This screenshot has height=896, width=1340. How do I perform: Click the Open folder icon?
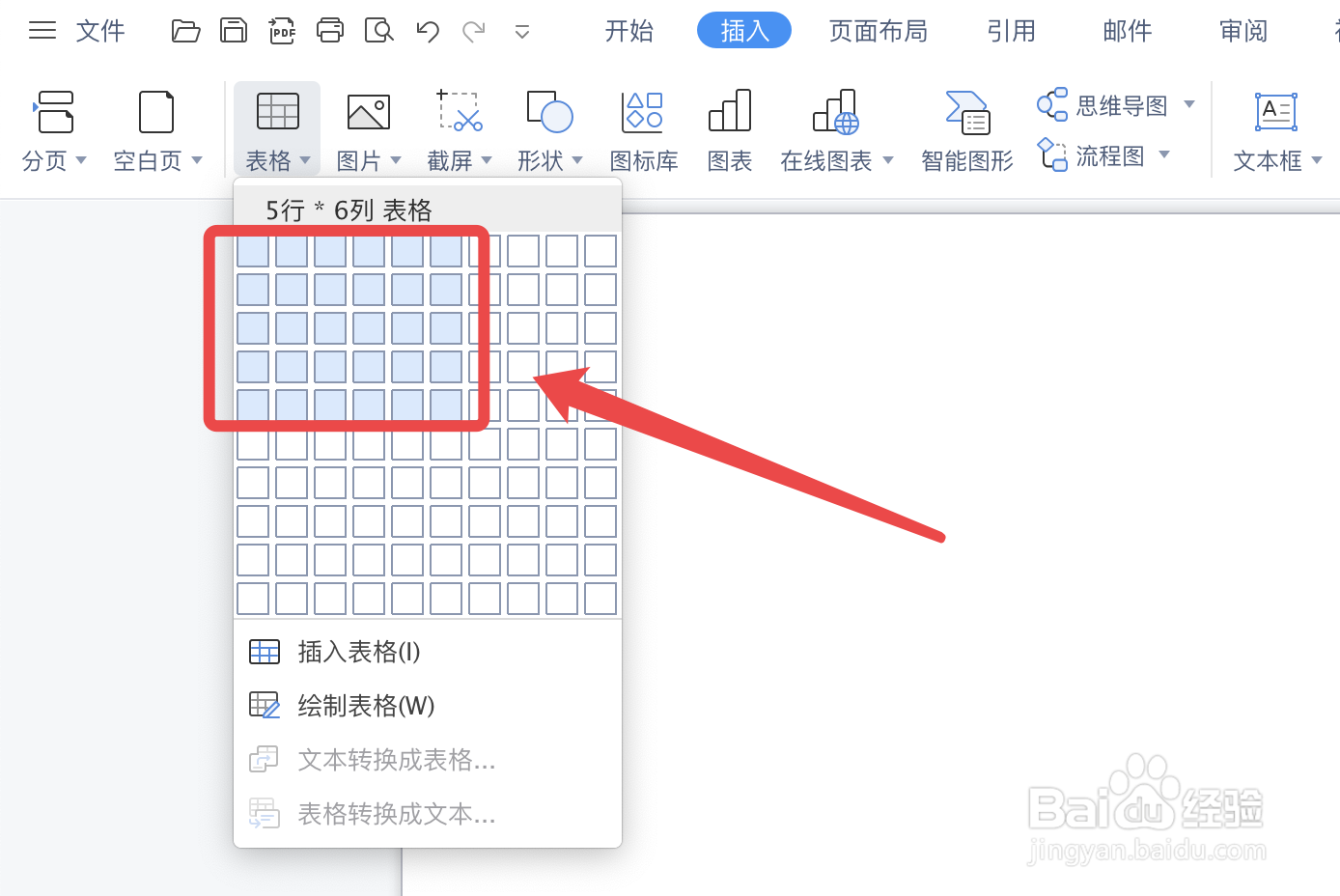[185, 31]
